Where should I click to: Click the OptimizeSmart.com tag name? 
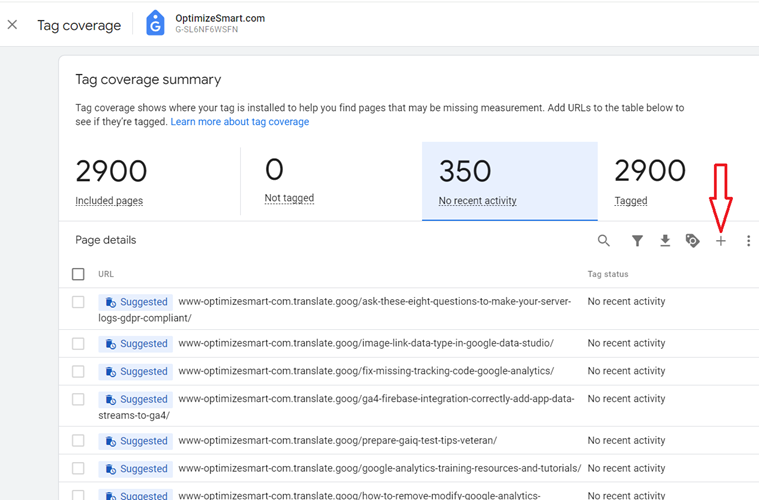click(220, 18)
